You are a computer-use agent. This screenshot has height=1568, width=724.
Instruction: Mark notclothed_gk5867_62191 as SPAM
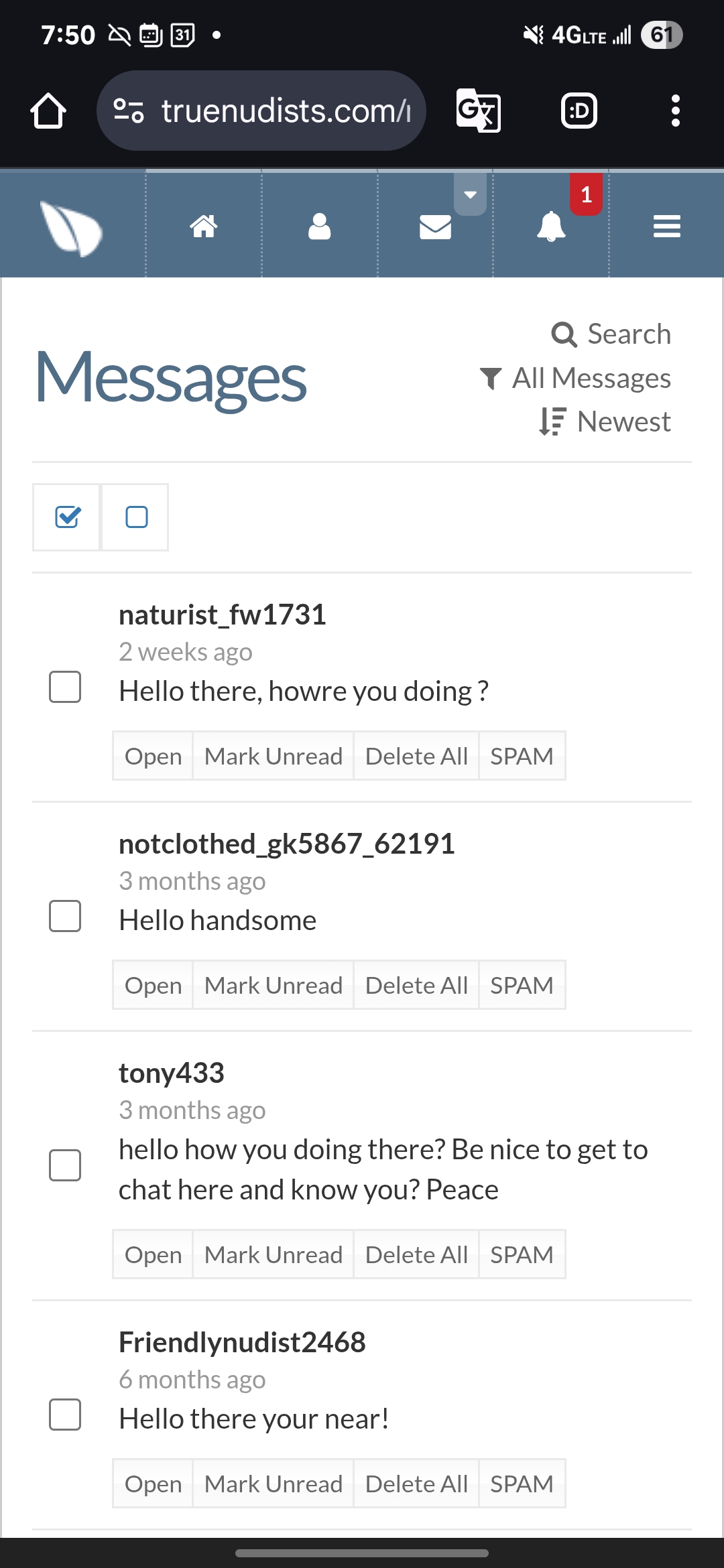[x=522, y=985]
